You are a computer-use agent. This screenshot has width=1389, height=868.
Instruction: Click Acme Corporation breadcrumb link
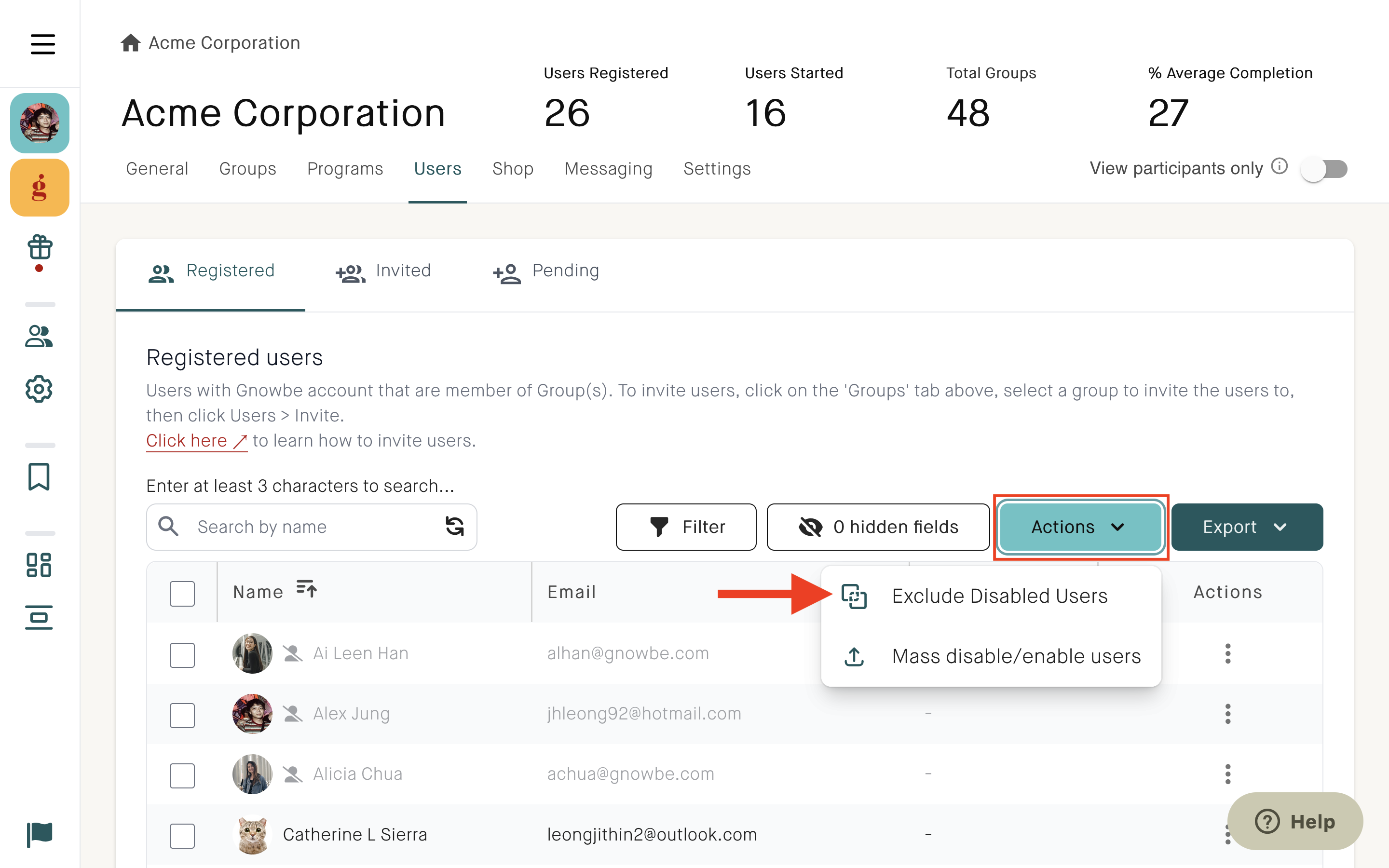tap(224, 43)
